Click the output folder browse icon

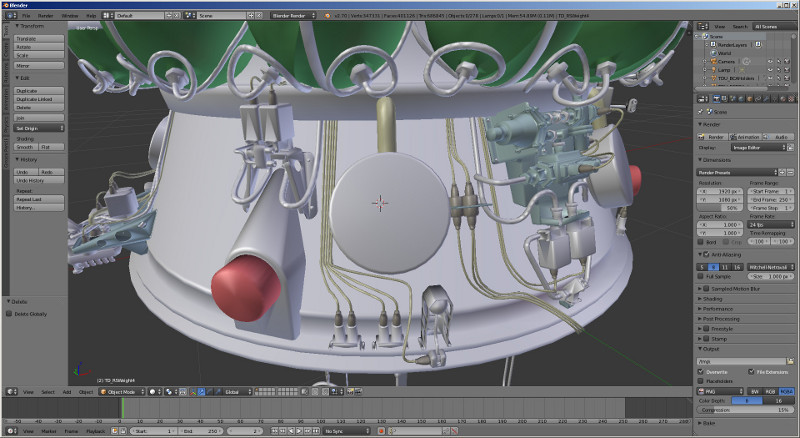[791, 360]
